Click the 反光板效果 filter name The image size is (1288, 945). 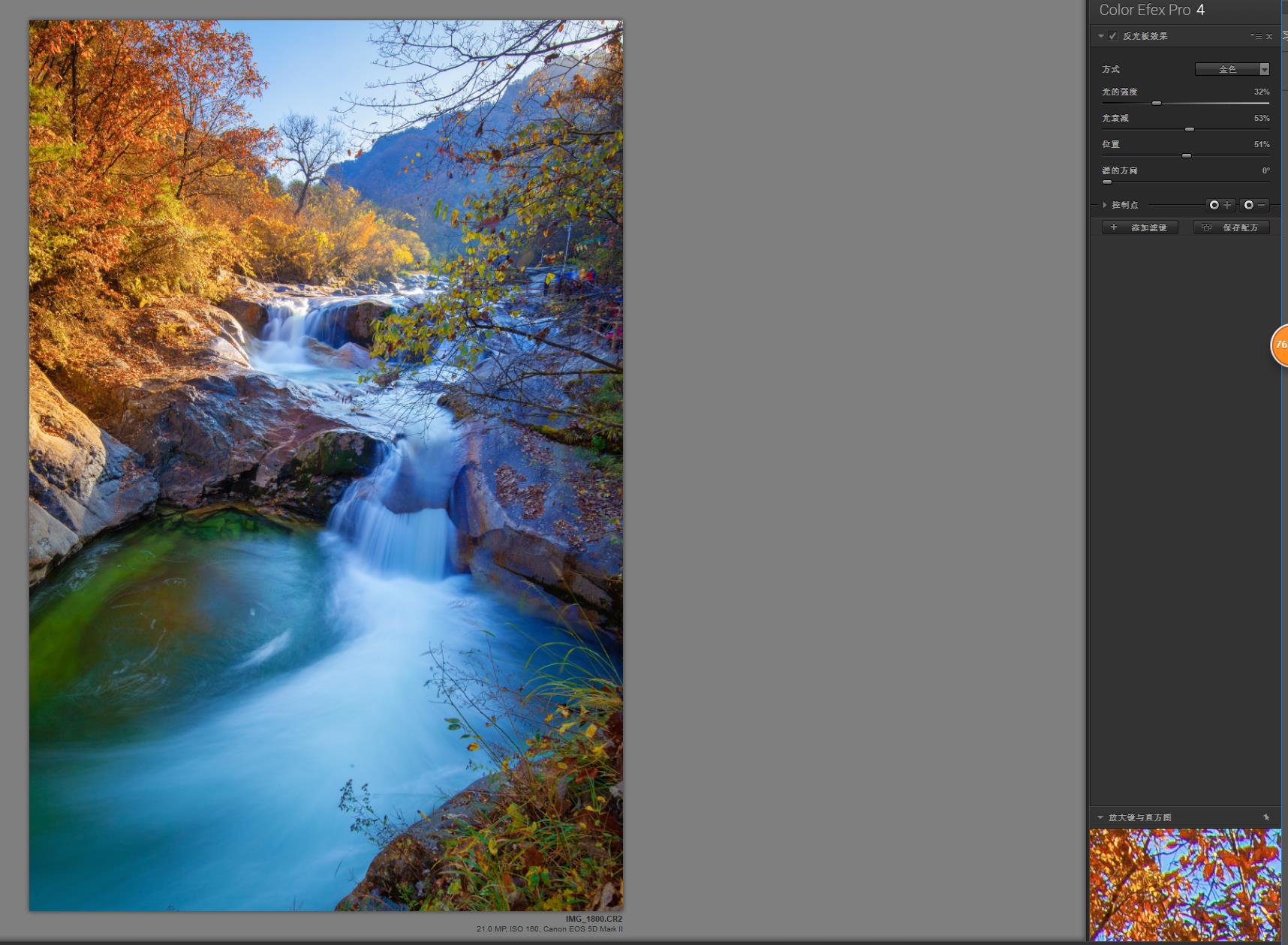click(1145, 36)
